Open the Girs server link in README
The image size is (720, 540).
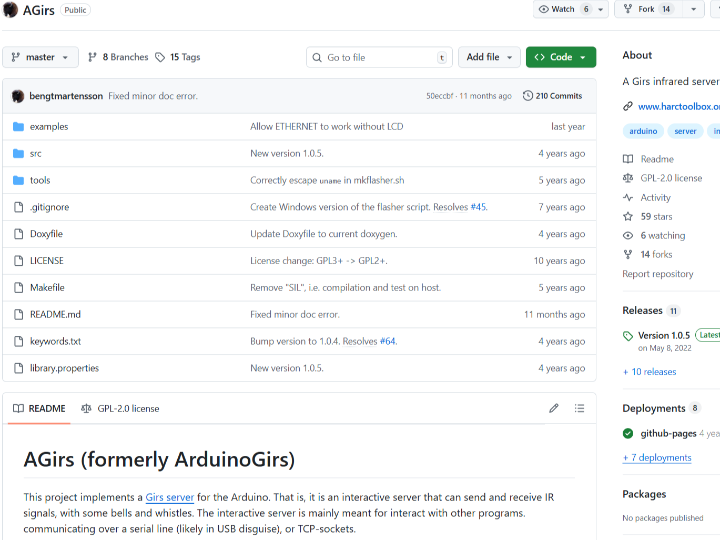click(x=170, y=497)
